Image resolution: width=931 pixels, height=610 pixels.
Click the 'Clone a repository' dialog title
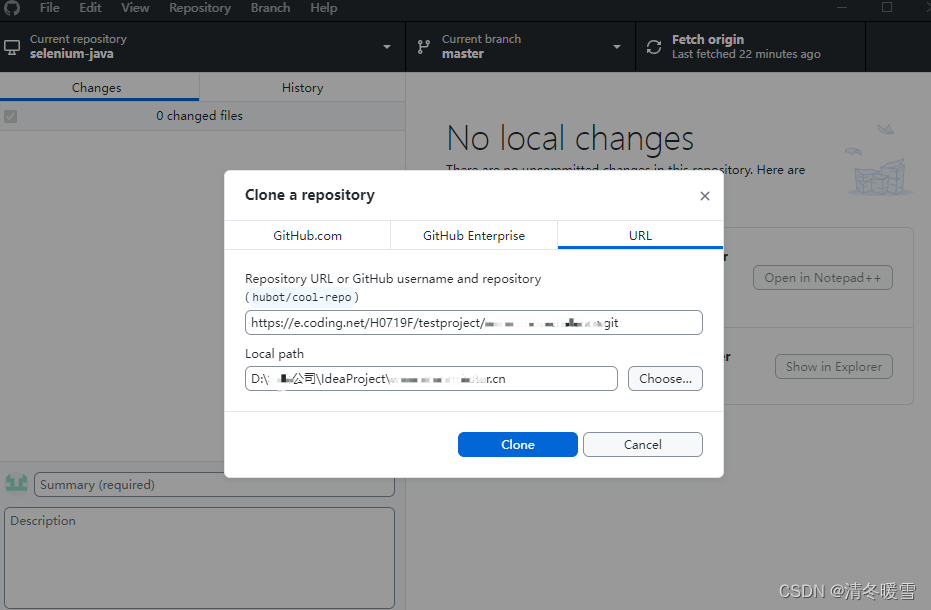(x=310, y=195)
